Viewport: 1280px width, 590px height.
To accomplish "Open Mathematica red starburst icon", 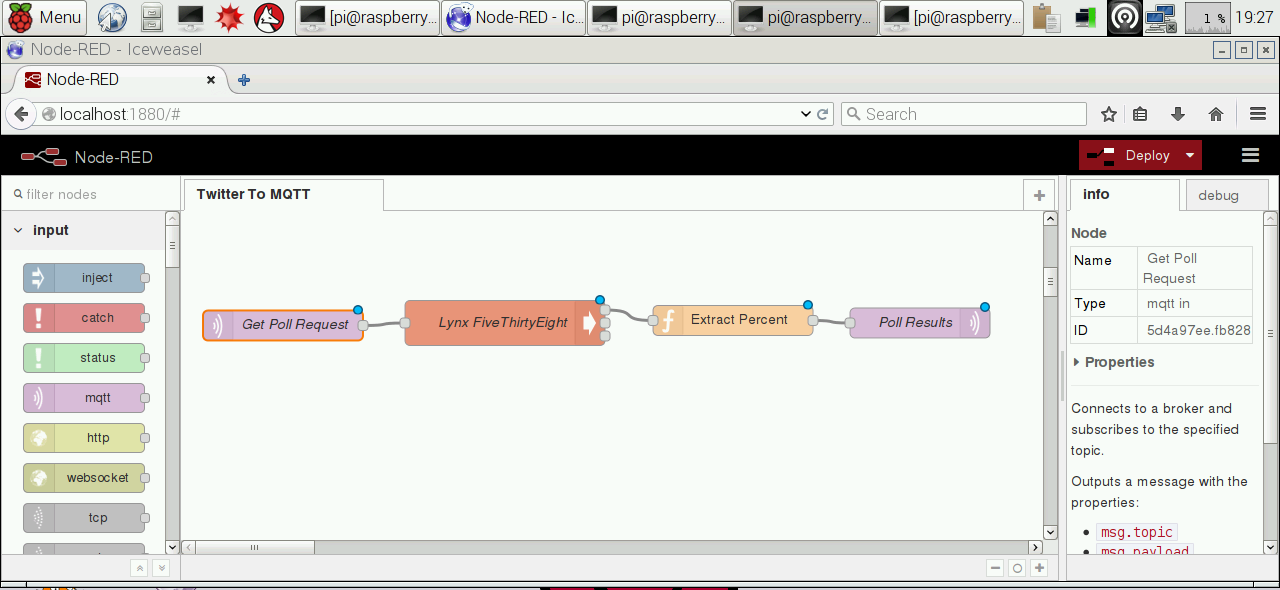I will (230, 17).
